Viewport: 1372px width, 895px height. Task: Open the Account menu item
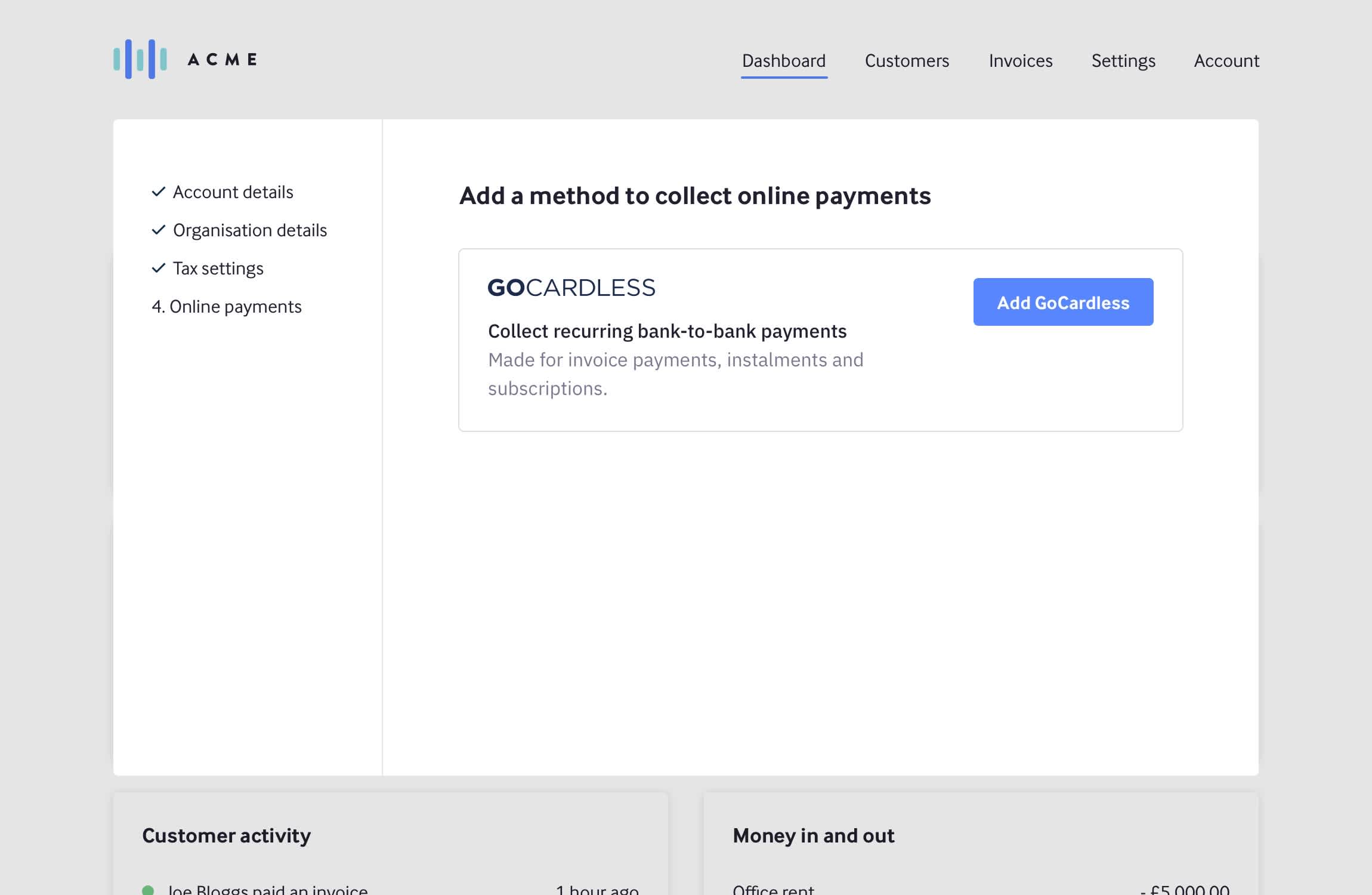[x=1226, y=61]
